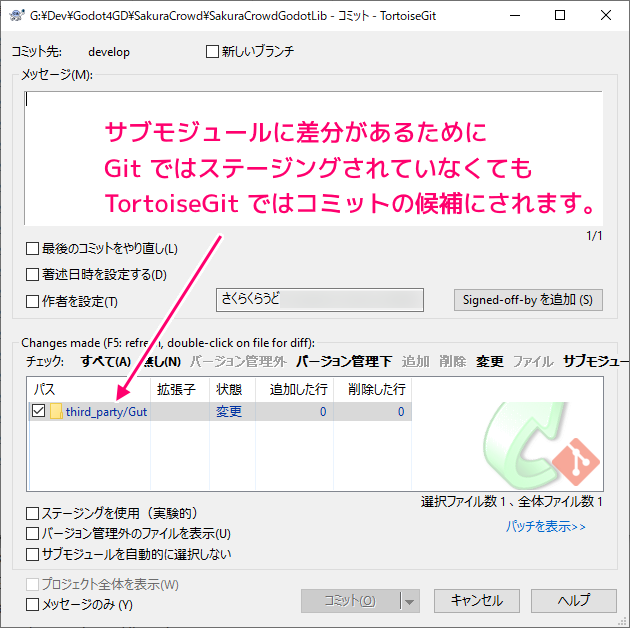The image size is (630, 628).
Task: Sort file list by 状態 column header
Action: click(x=229, y=388)
